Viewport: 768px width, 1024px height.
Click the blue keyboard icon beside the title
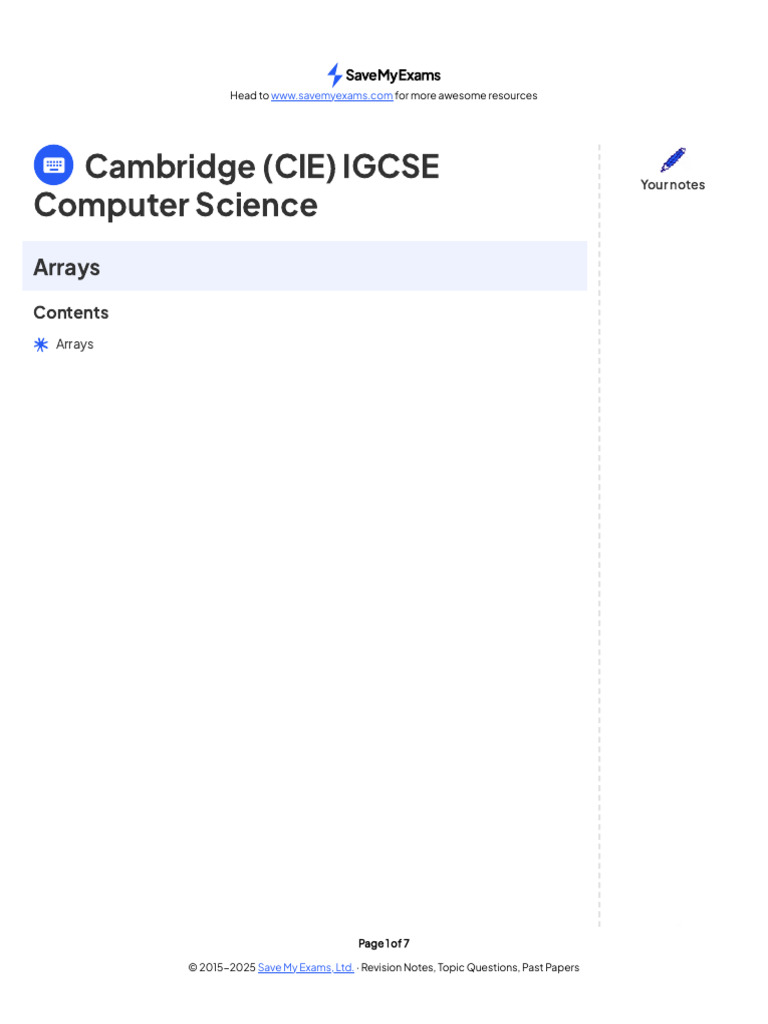click(54, 165)
